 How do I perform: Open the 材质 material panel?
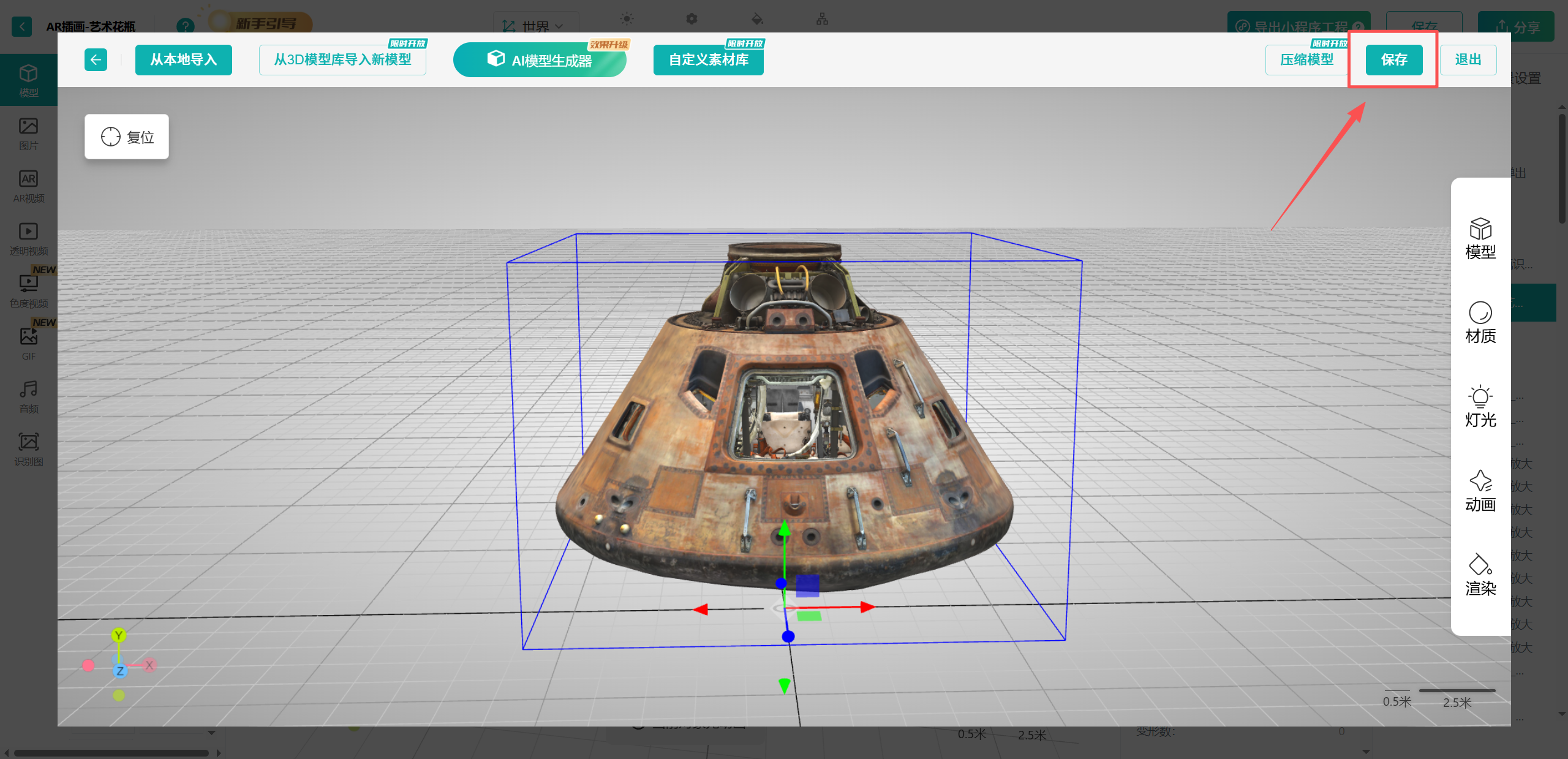pos(1480,323)
